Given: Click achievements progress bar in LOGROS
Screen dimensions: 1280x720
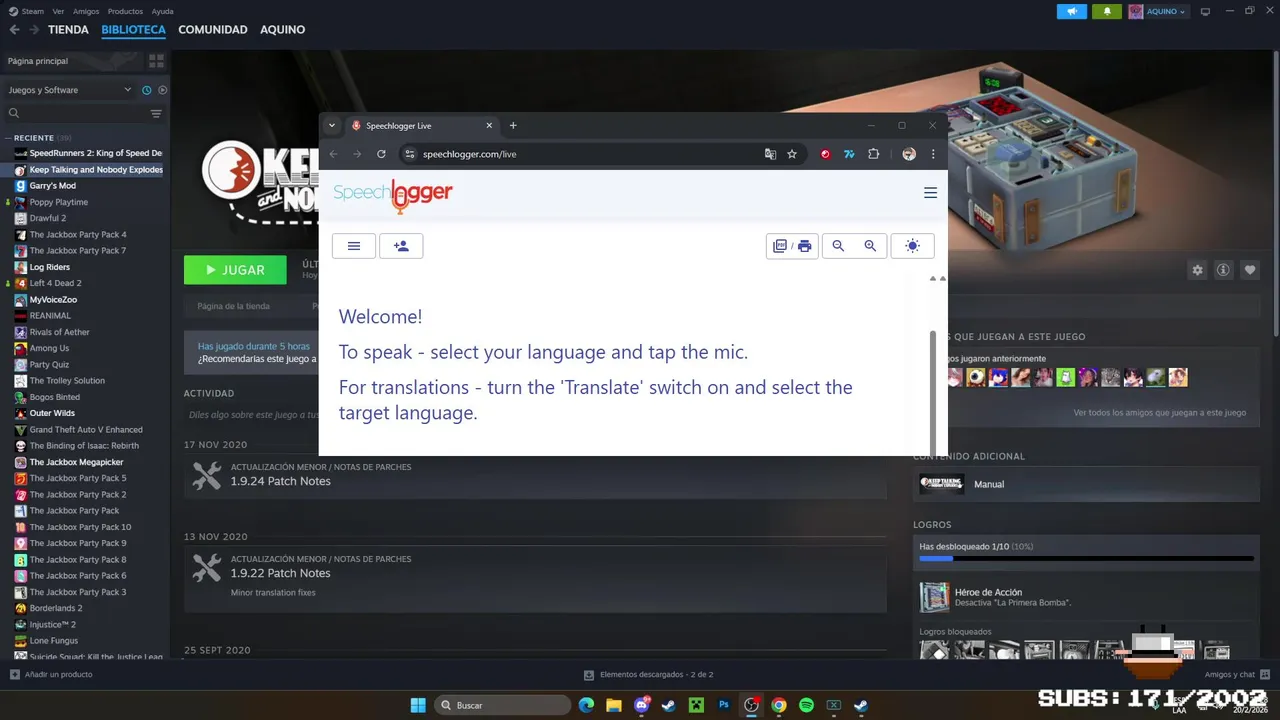Looking at the screenshot, I should coord(1086,559).
